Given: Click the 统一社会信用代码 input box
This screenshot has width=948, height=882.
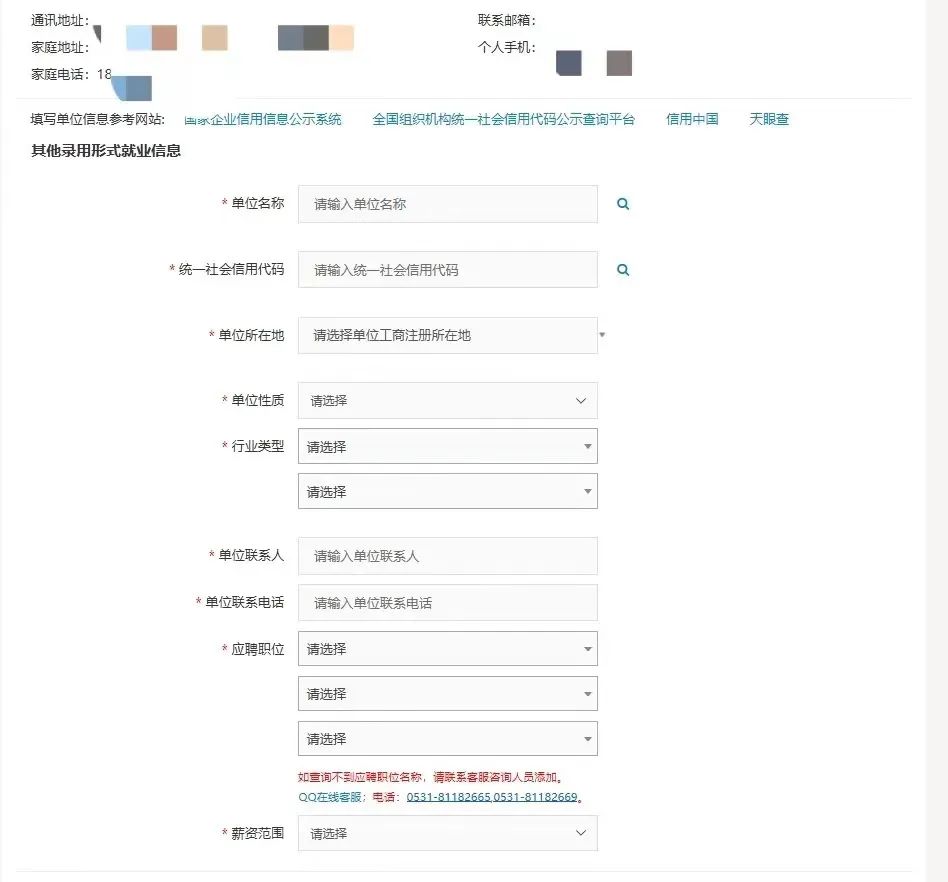Looking at the screenshot, I should point(447,269).
